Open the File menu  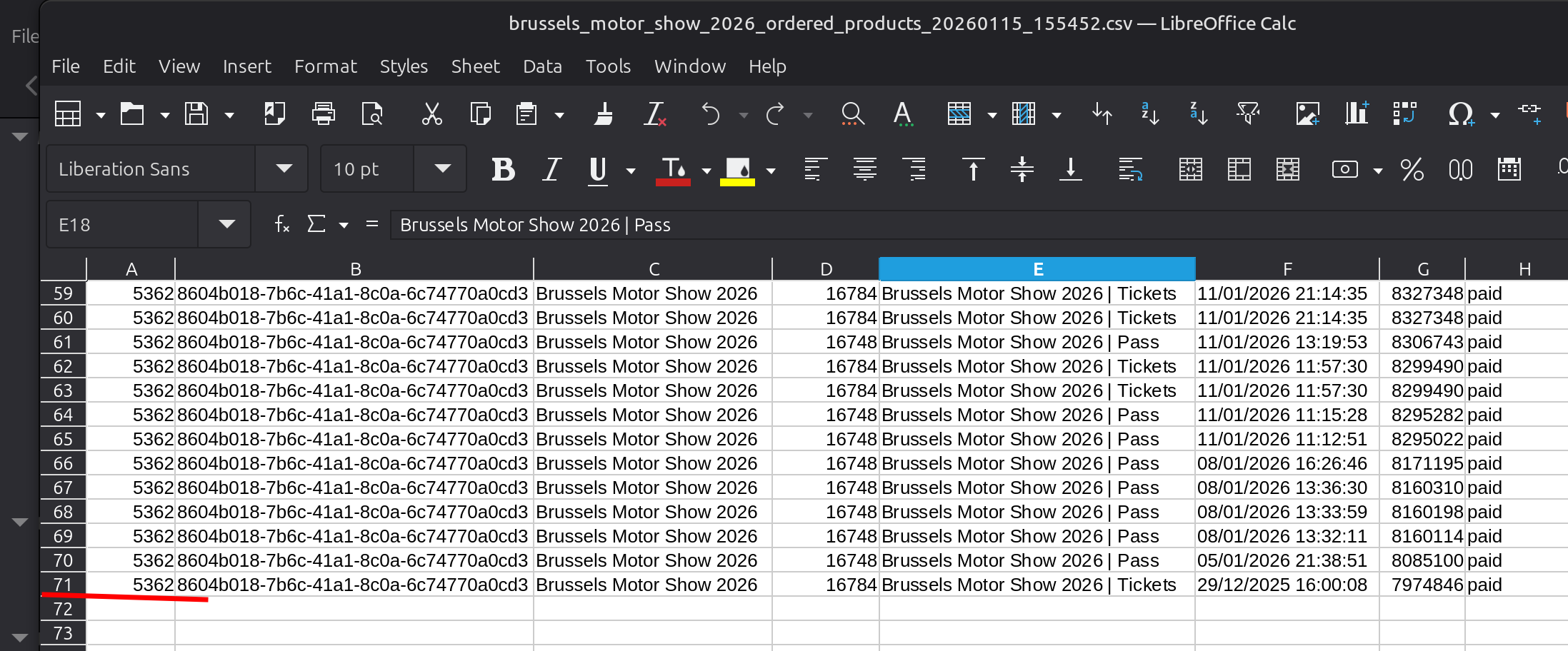(66, 66)
